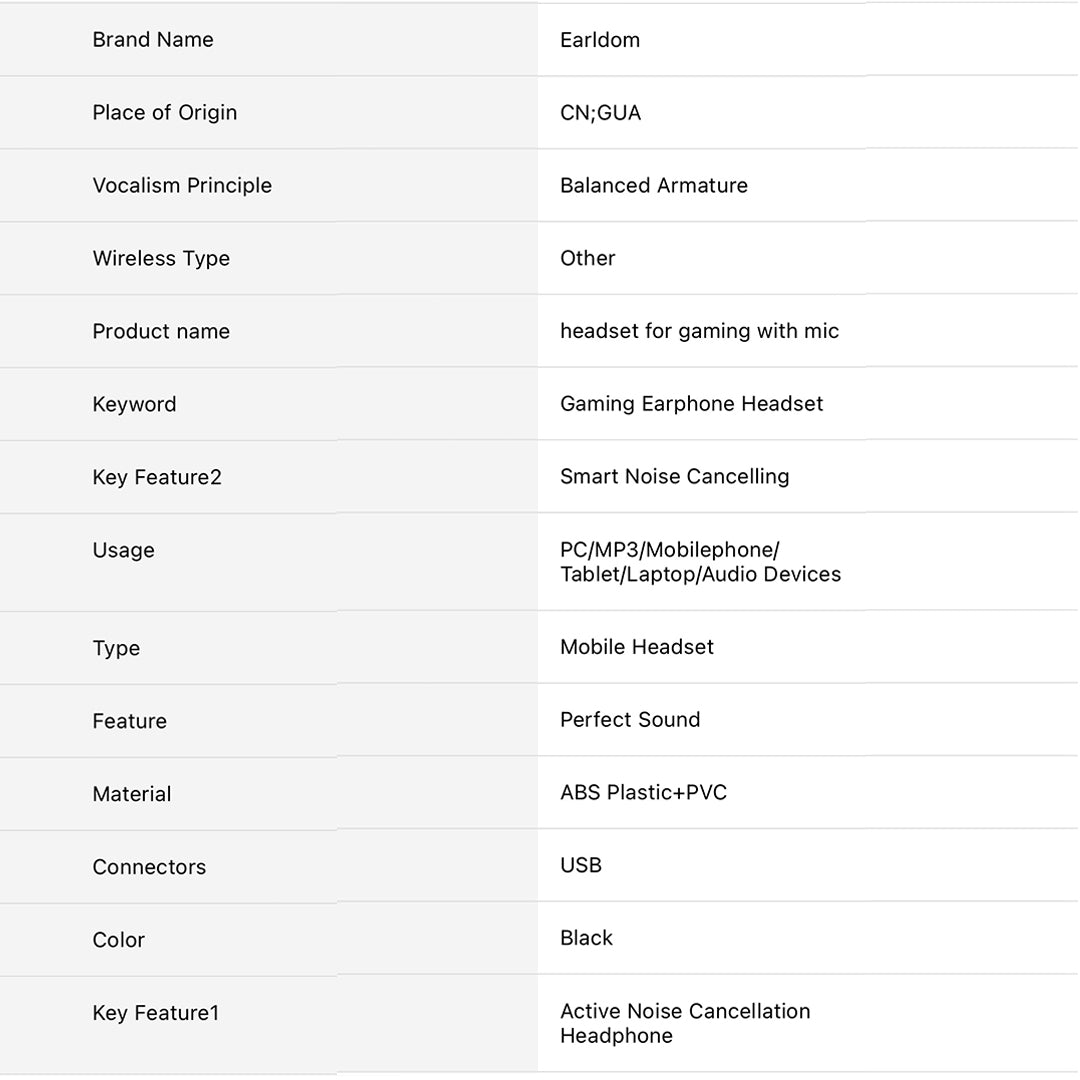Select 'headset for gaming with mic' text
This screenshot has width=1080, height=1080.
tap(700, 331)
